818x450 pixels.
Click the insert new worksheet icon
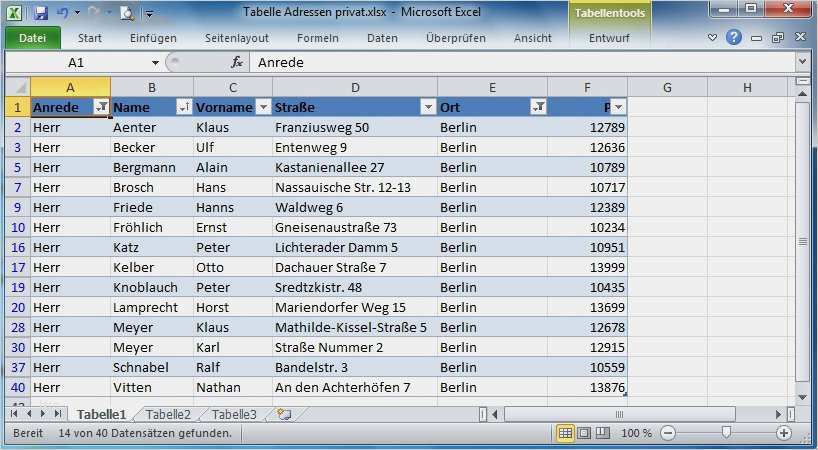pos(284,414)
